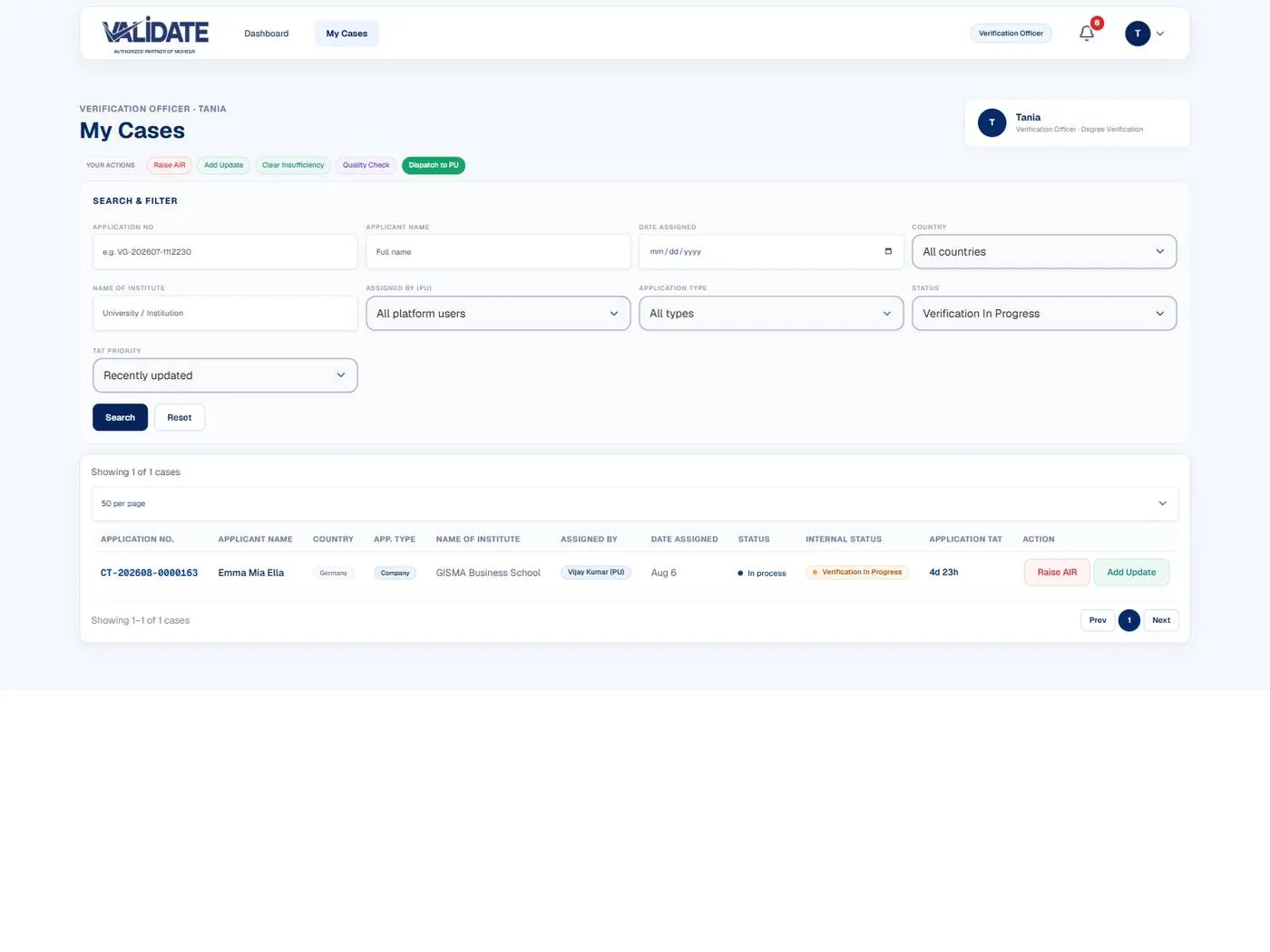
Task: Open the notifications bell icon
Action: [1086, 34]
